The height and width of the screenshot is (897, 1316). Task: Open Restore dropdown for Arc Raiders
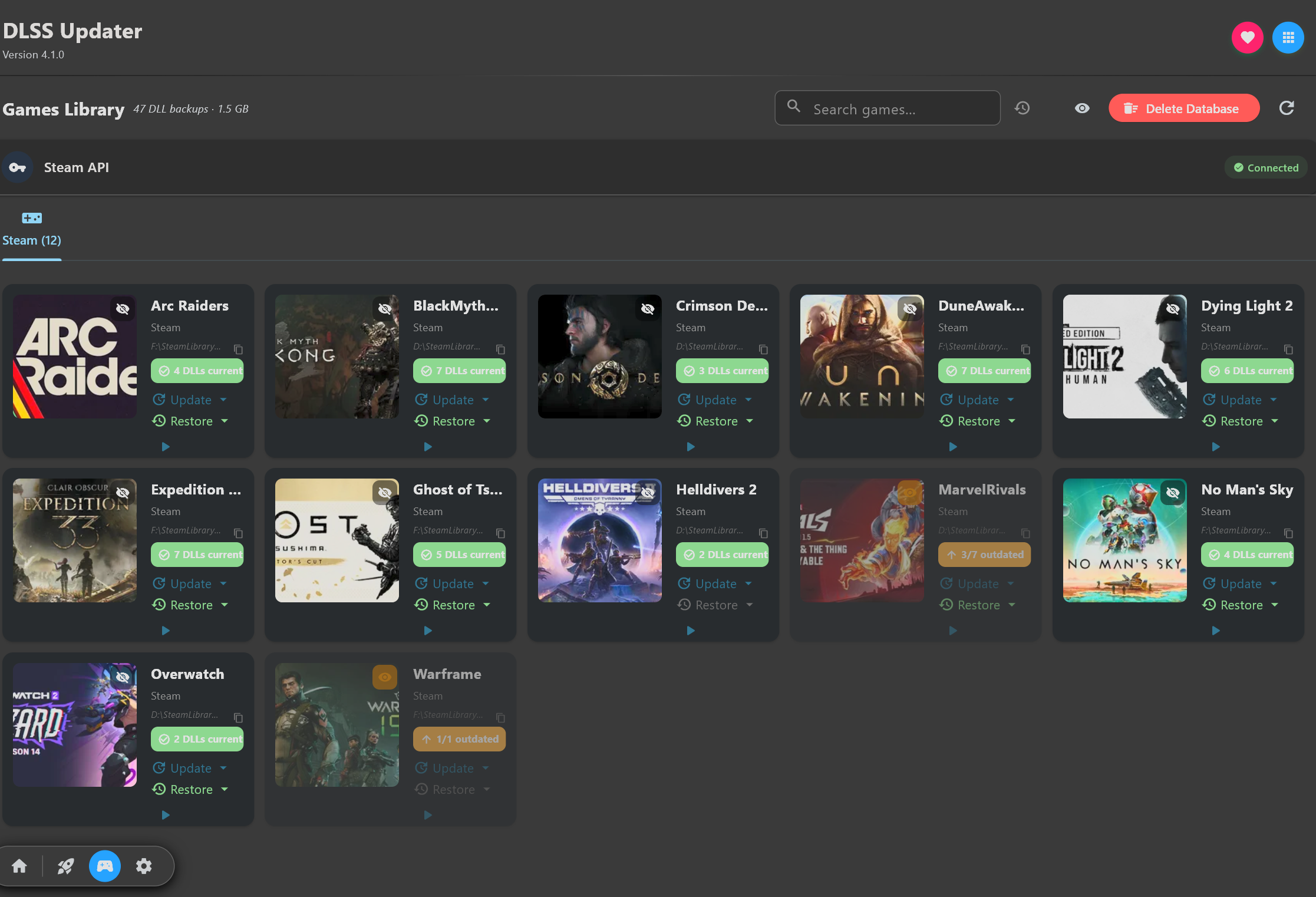tap(190, 421)
